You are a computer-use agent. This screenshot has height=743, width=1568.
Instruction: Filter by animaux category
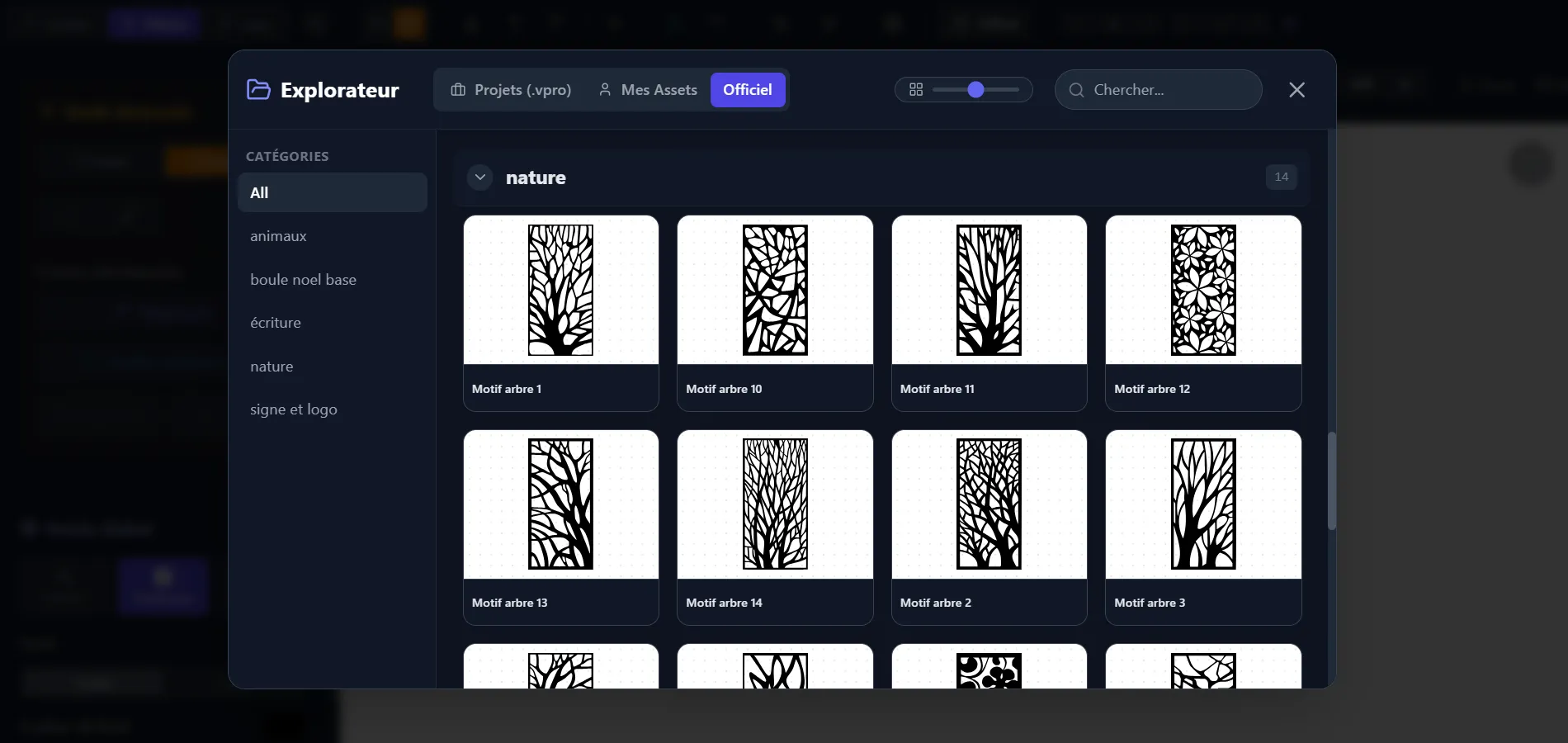278,236
